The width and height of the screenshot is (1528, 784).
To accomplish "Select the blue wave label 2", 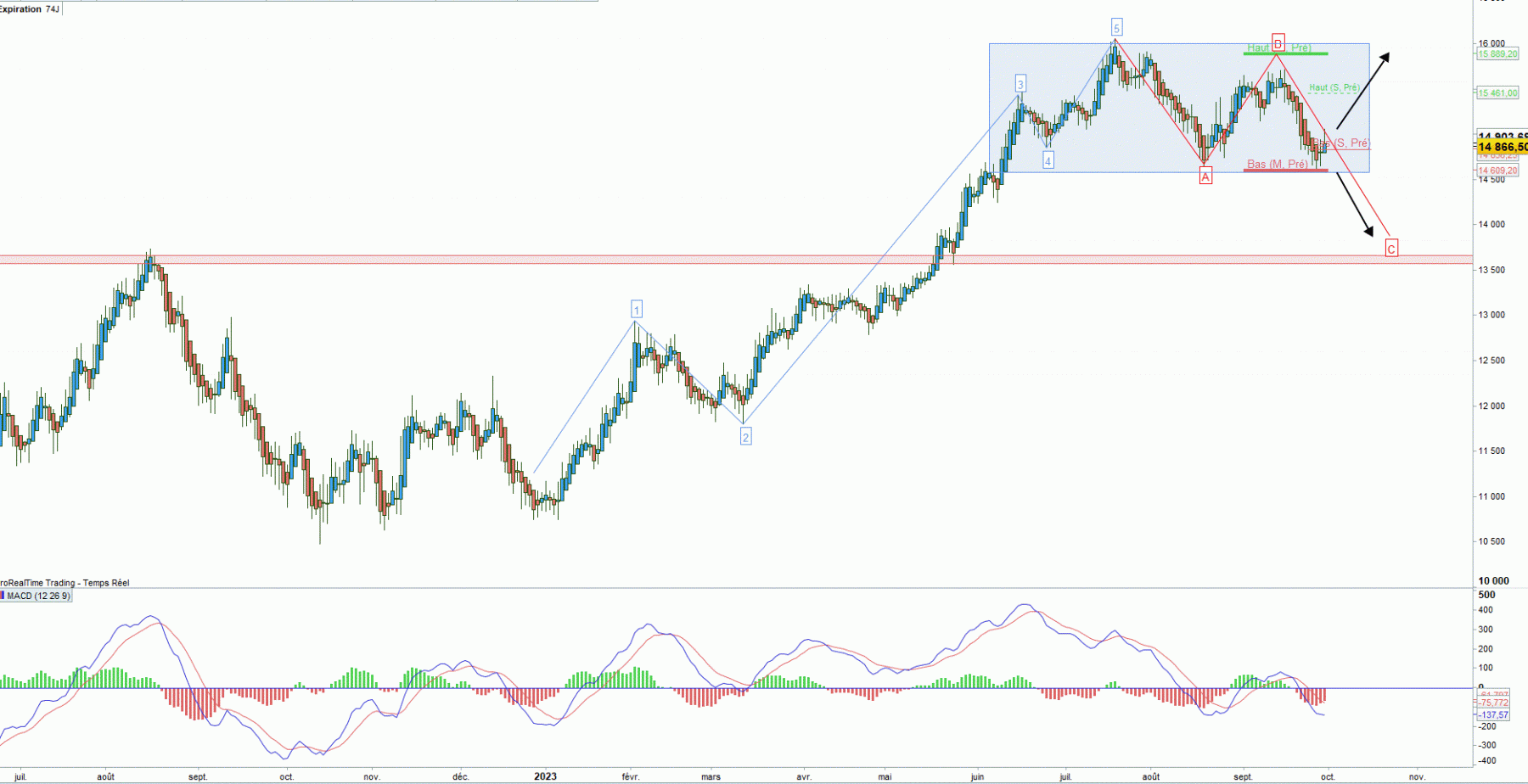I will (x=745, y=437).
